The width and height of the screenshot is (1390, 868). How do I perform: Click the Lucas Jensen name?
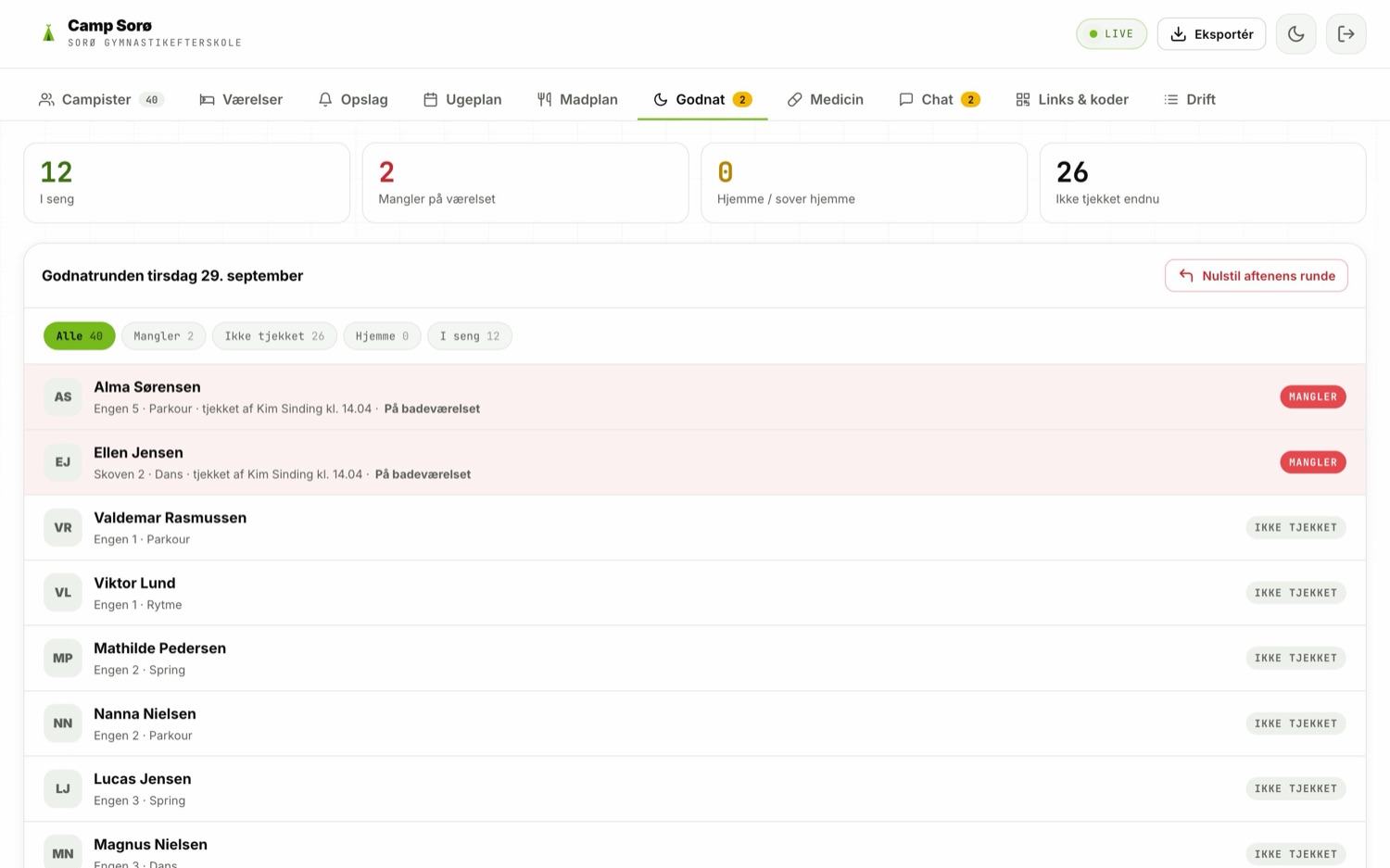coord(142,779)
